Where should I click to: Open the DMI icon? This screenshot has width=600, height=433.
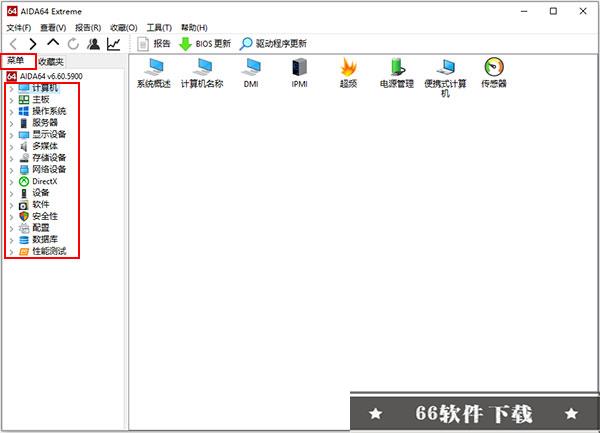coord(251,73)
